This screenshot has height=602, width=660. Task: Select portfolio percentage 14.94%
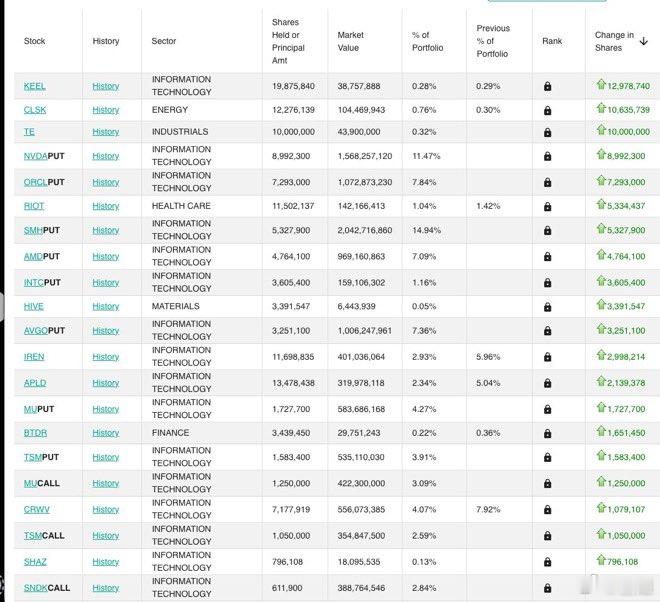[x=426, y=230]
